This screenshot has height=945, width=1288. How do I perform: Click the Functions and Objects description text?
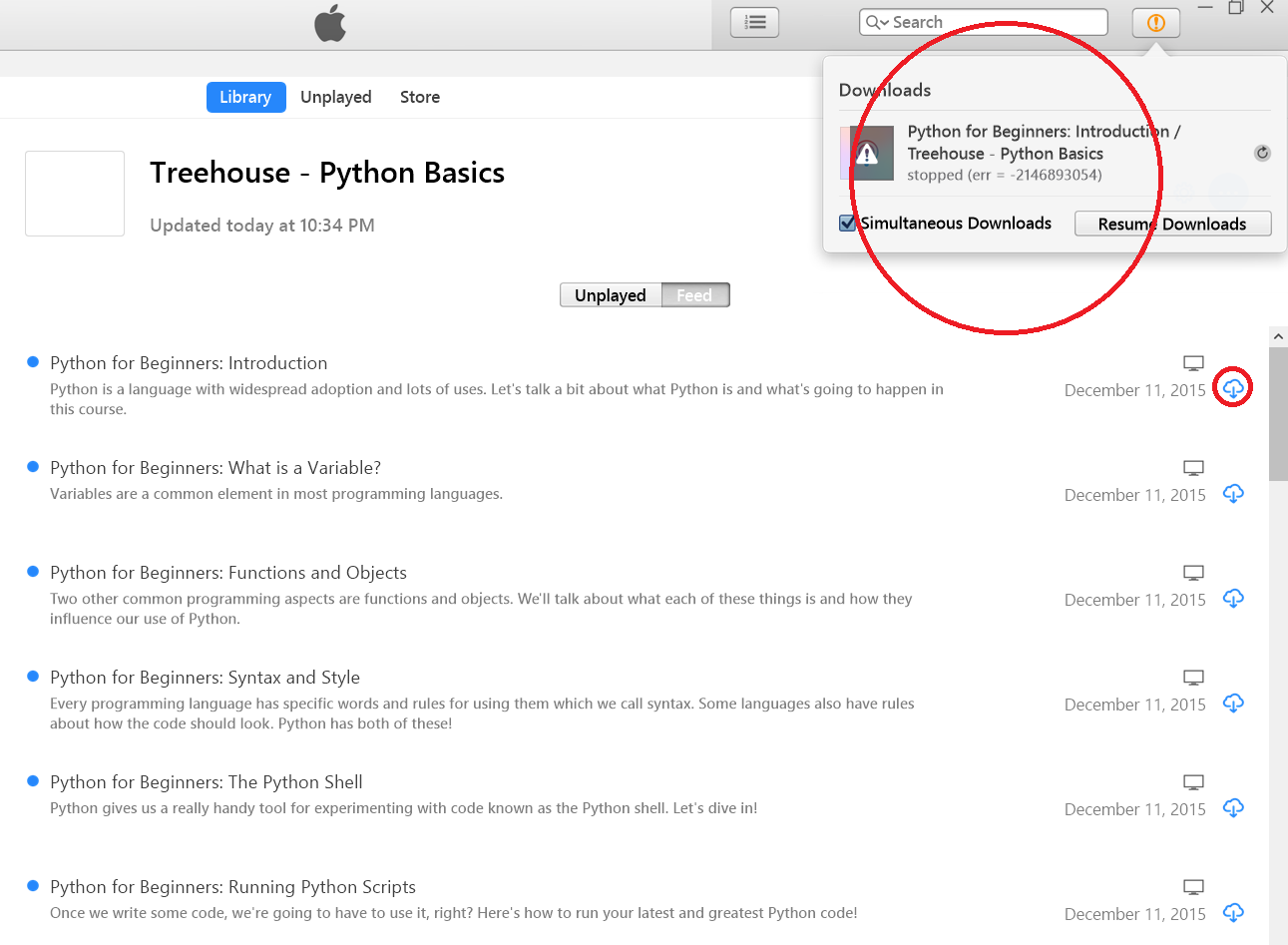(482, 609)
